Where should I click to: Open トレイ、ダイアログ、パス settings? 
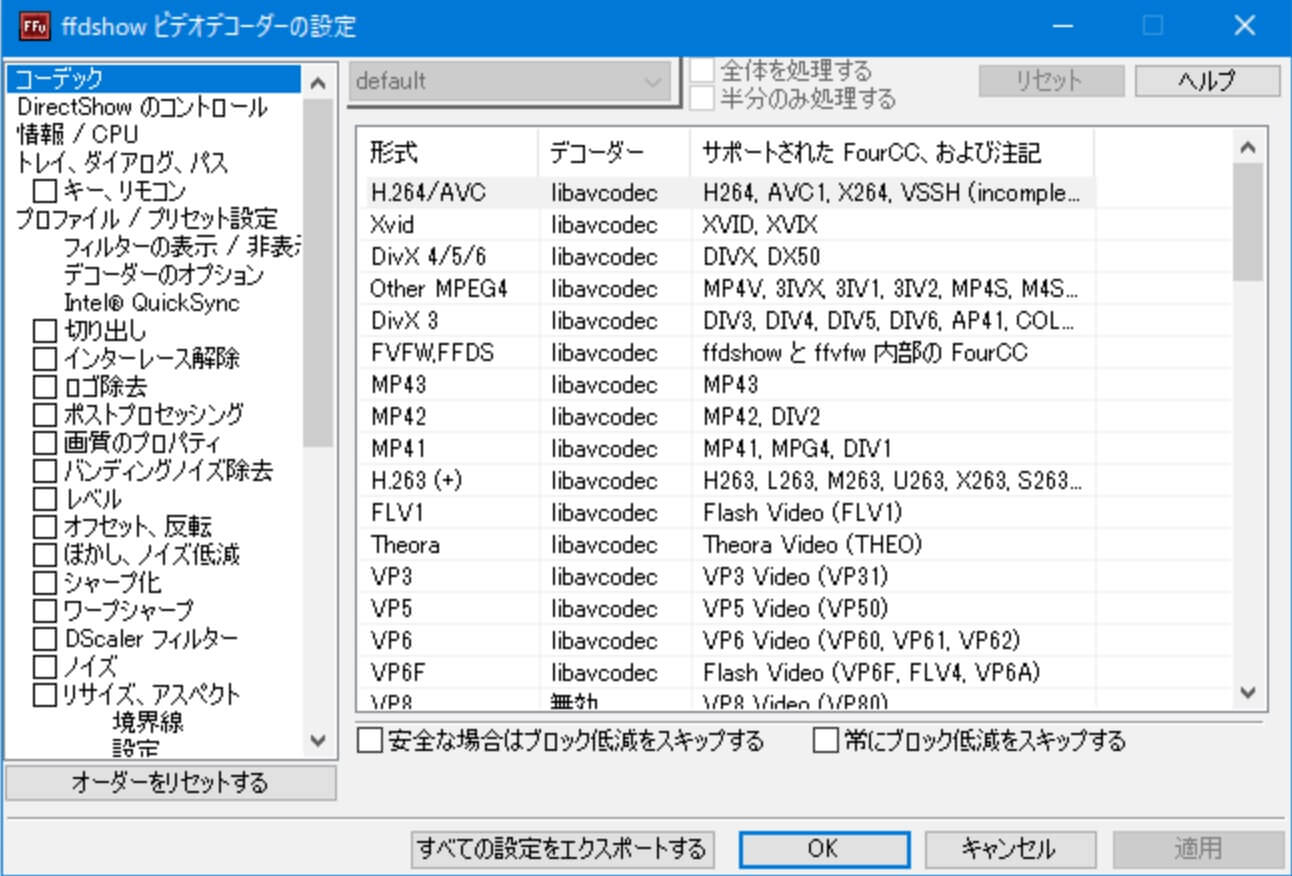[x=123, y=163]
